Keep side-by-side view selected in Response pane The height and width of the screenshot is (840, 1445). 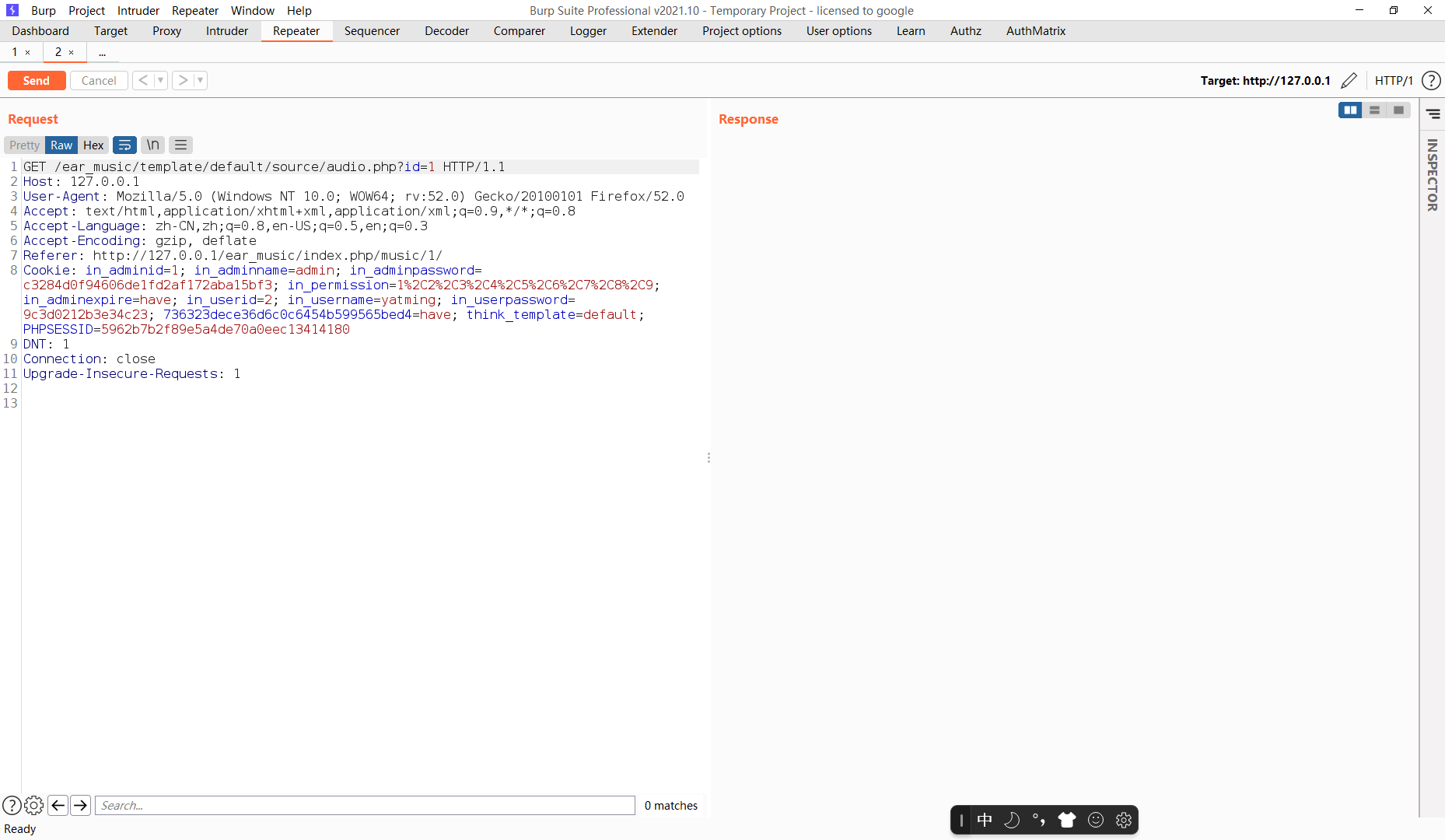point(1351,110)
